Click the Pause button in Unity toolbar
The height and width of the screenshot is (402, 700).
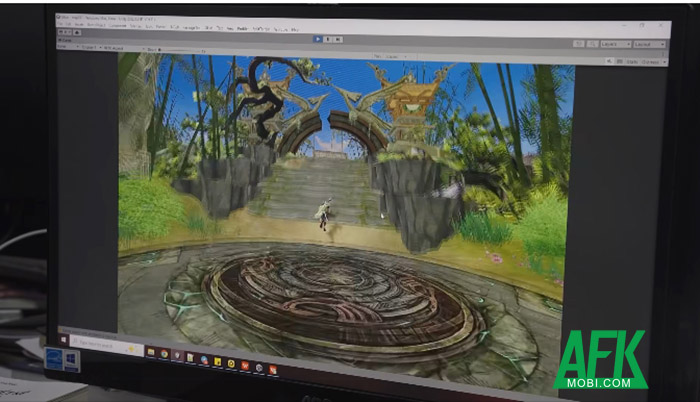(x=328, y=39)
